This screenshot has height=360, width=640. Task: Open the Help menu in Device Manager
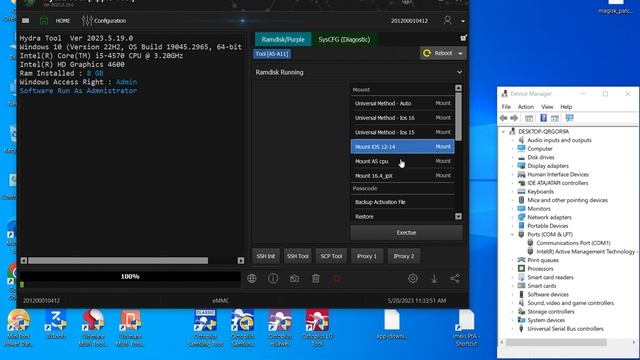pos(566,107)
